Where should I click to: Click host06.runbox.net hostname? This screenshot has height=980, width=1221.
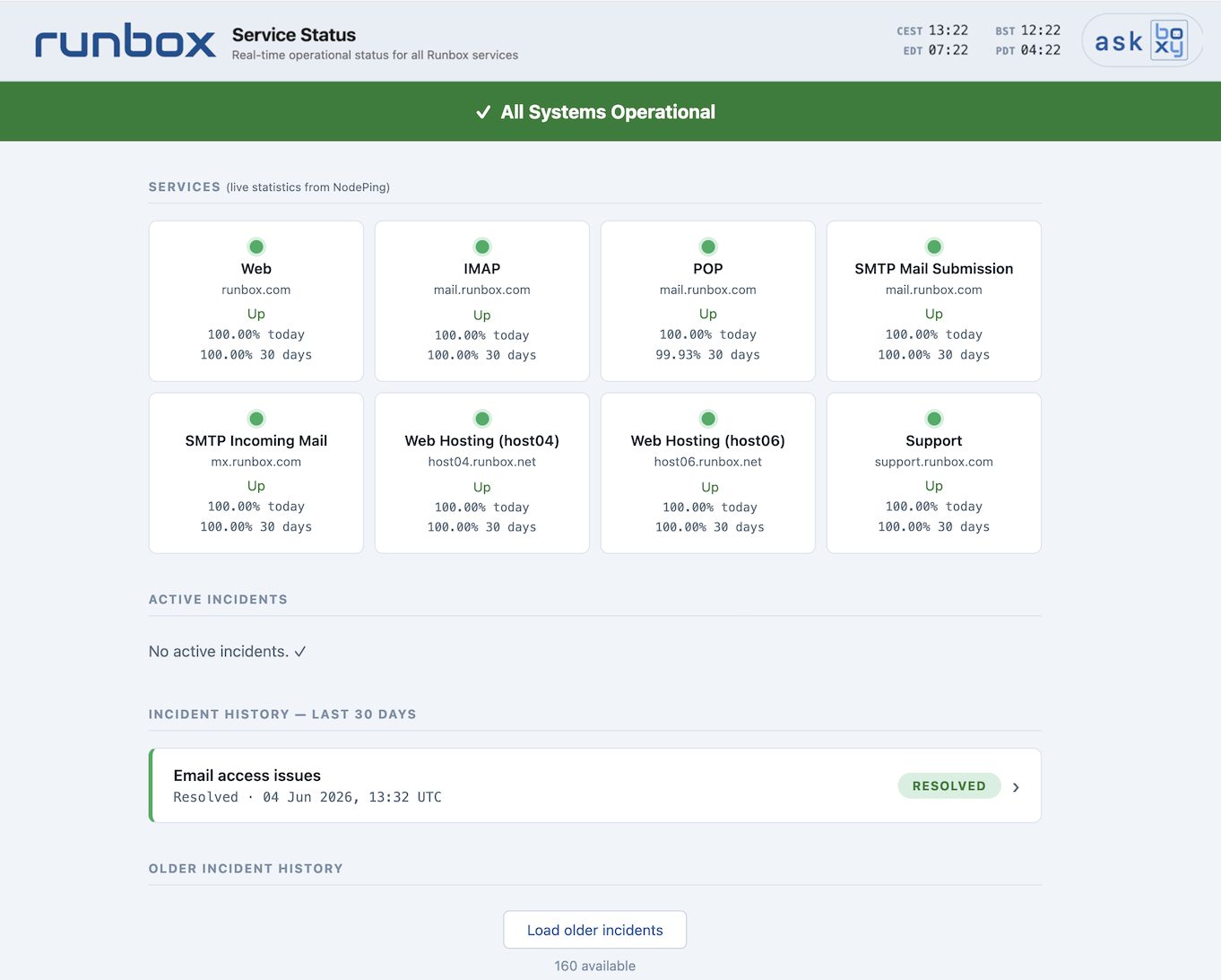[x=708, y=462]
